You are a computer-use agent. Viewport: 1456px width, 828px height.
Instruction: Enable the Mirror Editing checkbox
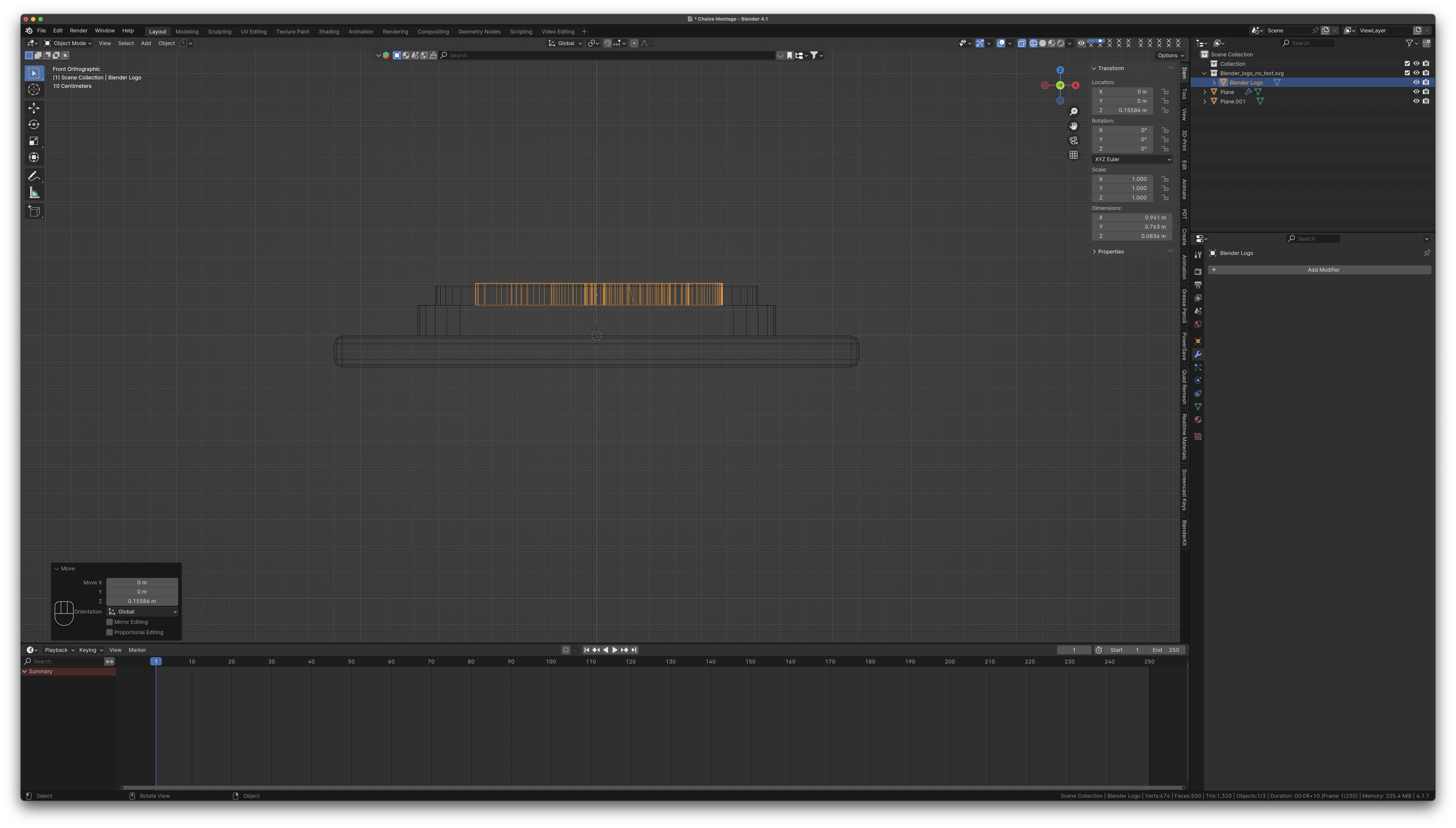(x=110, y=622)
